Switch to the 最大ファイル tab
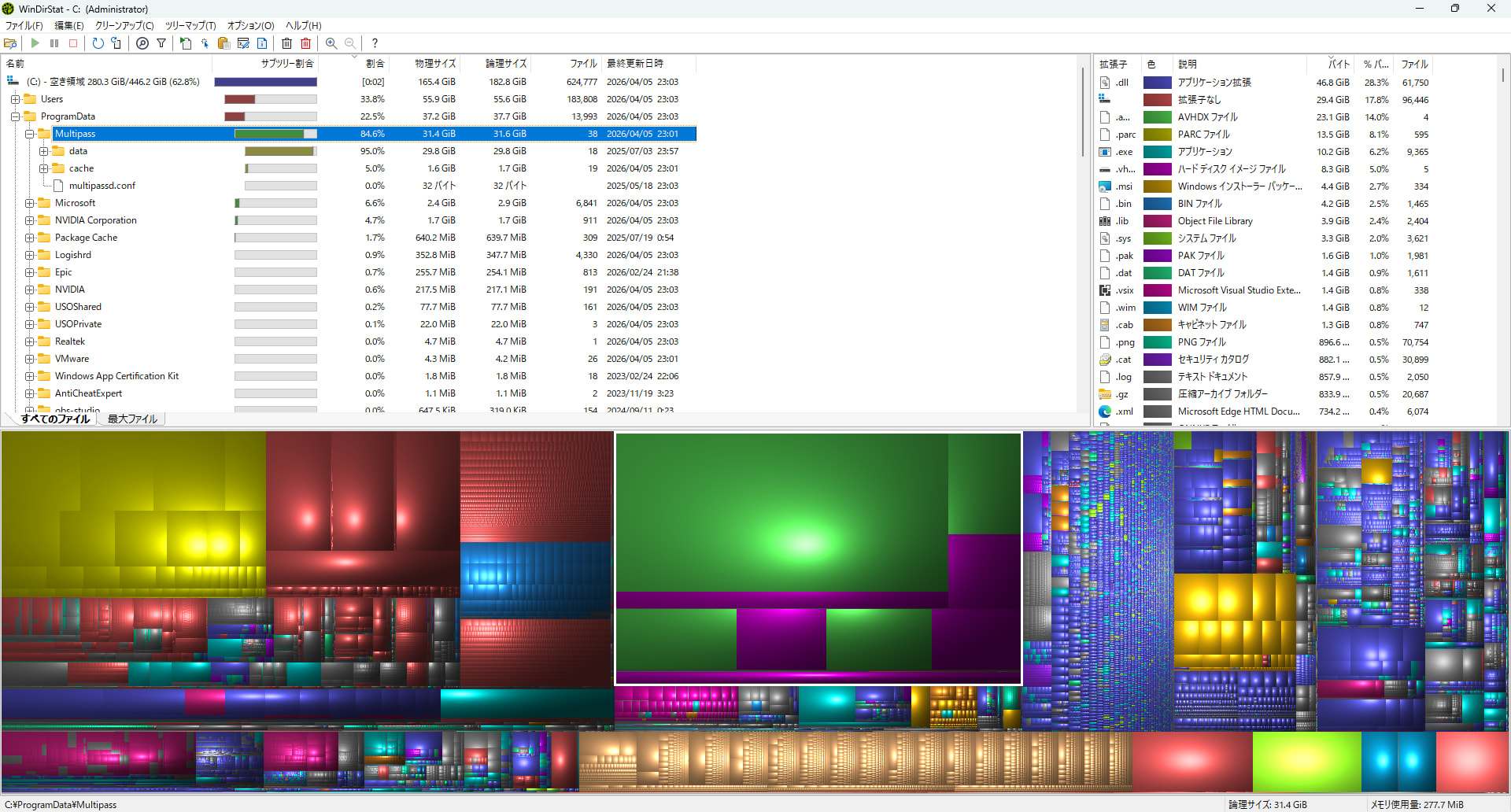The width and height of the screenshot is (1511, 812). [132, 419]
